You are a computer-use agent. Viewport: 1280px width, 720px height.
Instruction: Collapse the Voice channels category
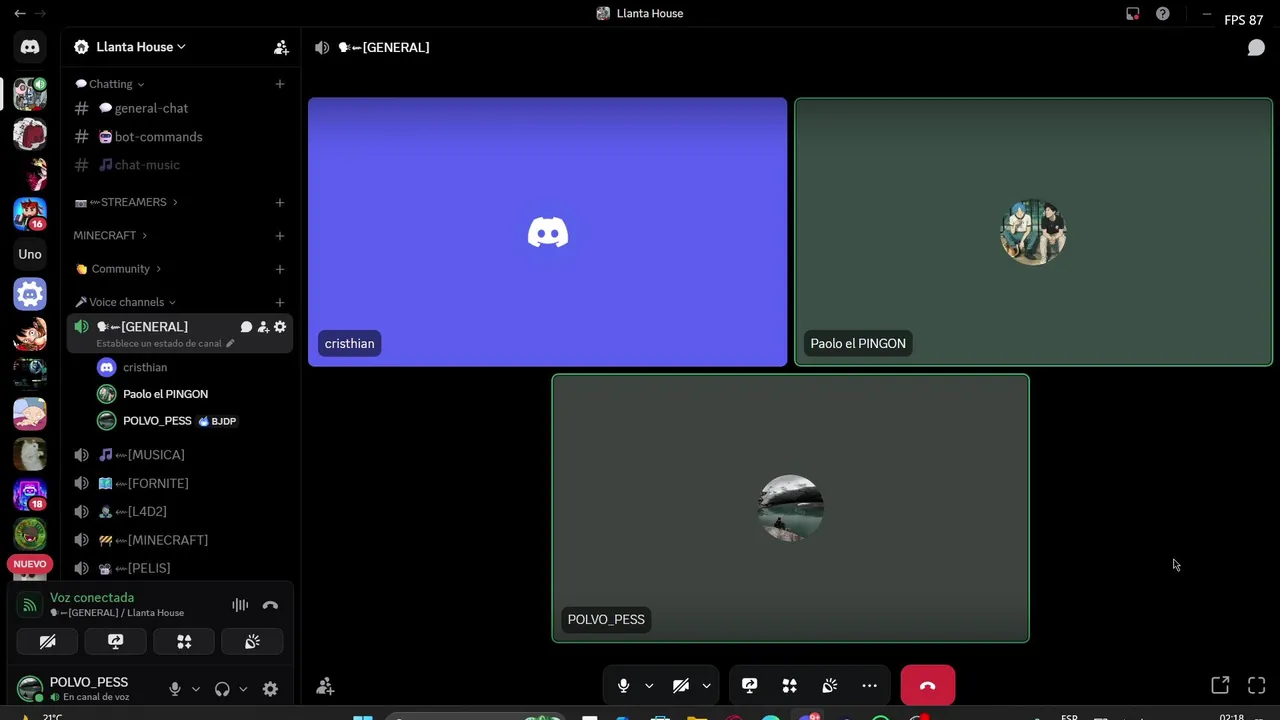[x=125, y=302]
